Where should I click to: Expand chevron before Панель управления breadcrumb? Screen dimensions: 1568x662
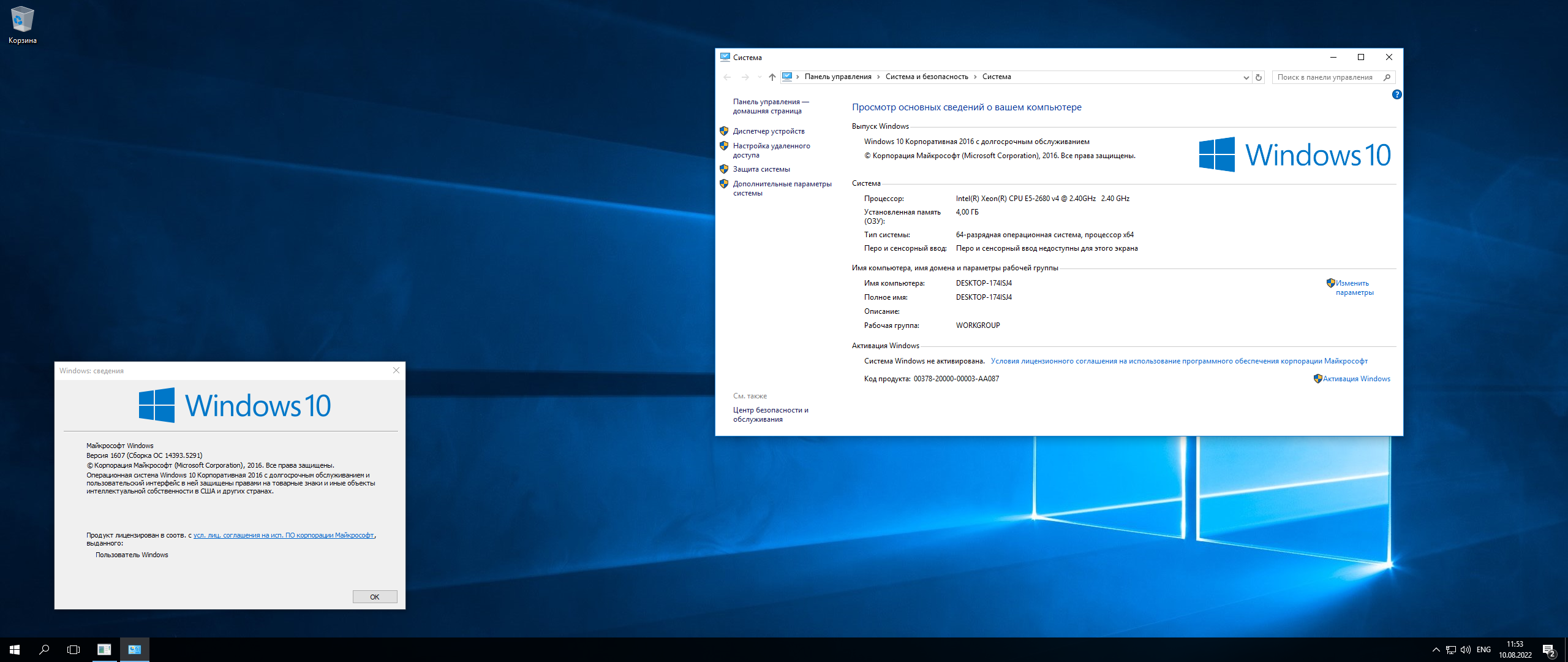[797, 77]
